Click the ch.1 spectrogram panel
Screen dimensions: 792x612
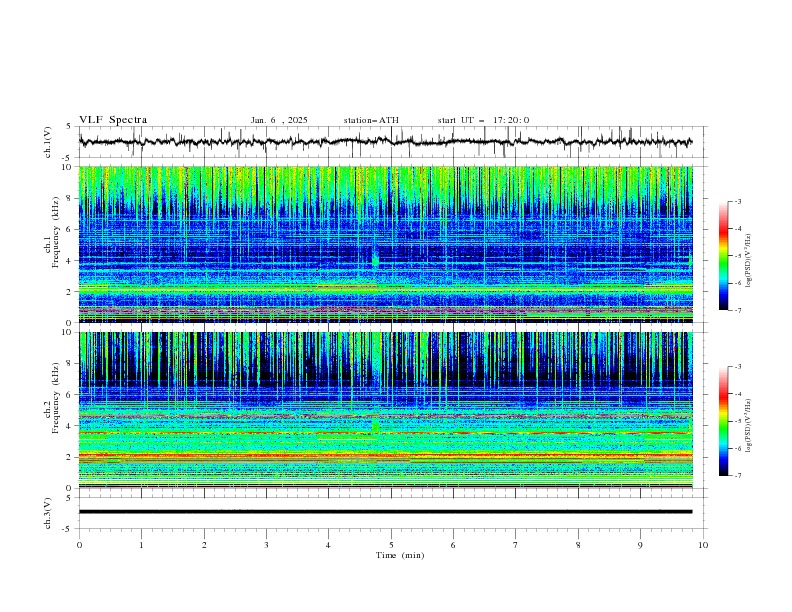coord(386,244)
